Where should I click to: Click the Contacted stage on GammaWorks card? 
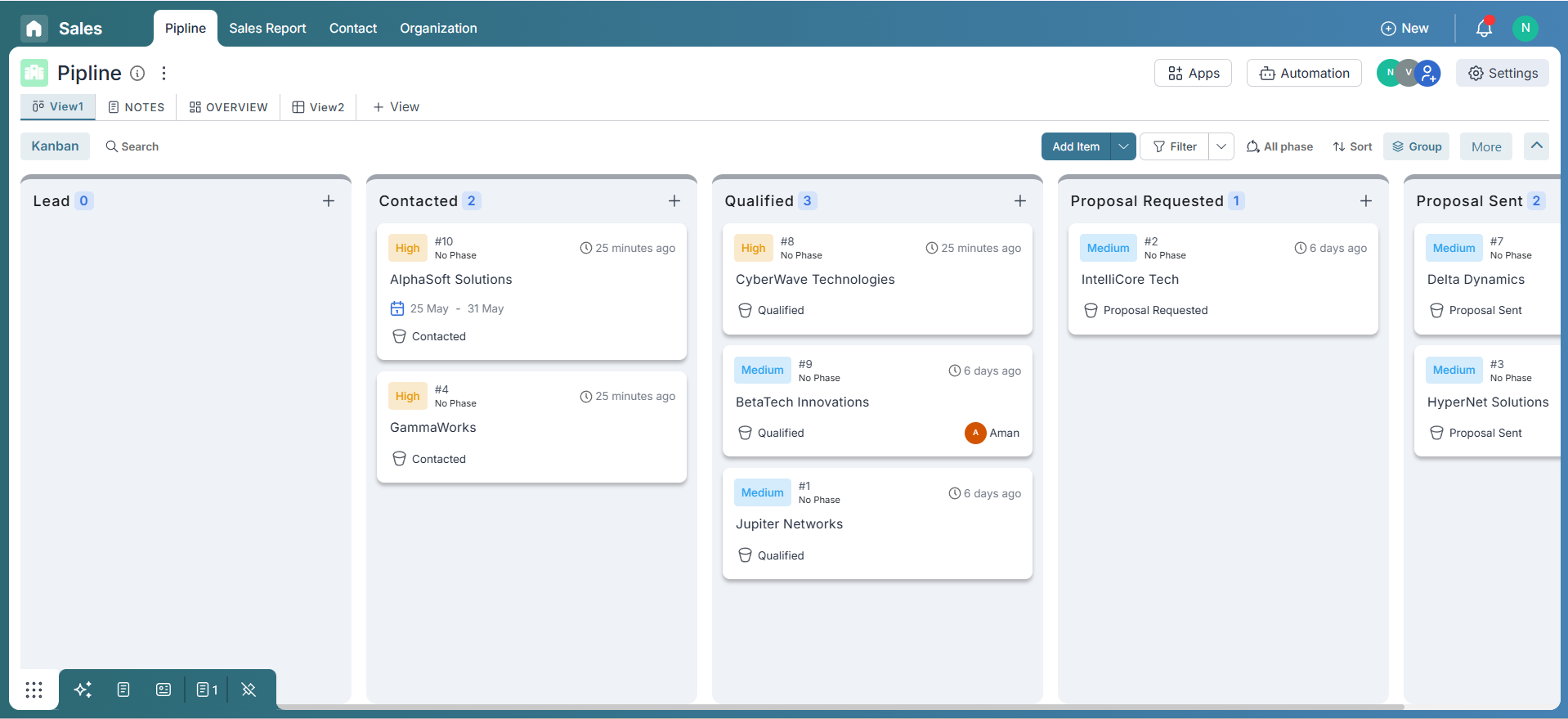click(429, 459)
